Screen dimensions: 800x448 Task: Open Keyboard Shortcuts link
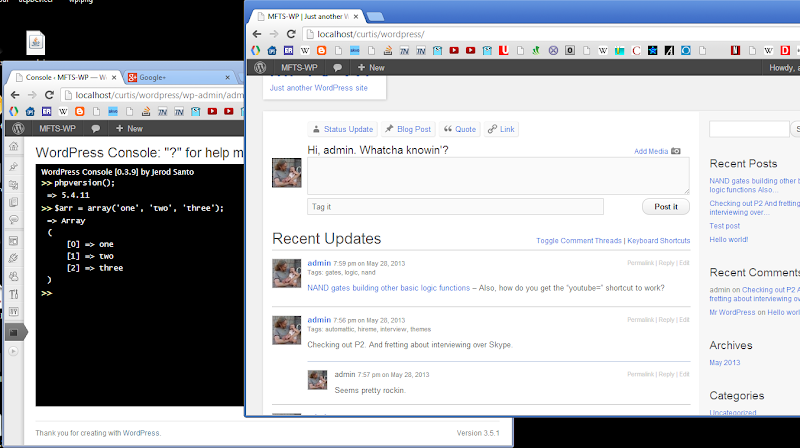pos(659,240)
